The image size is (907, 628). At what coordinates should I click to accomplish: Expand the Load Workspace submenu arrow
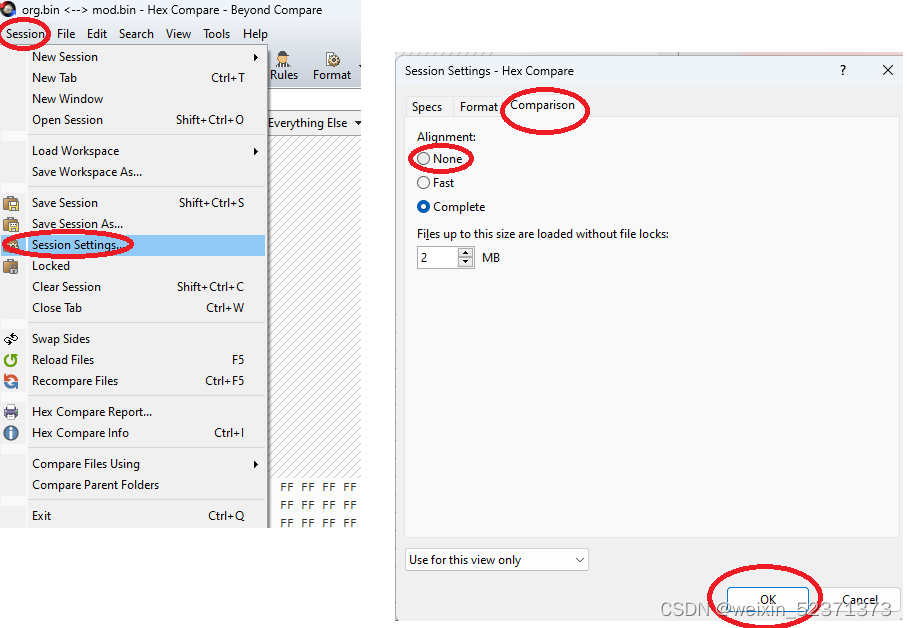[x=256, y=152]
